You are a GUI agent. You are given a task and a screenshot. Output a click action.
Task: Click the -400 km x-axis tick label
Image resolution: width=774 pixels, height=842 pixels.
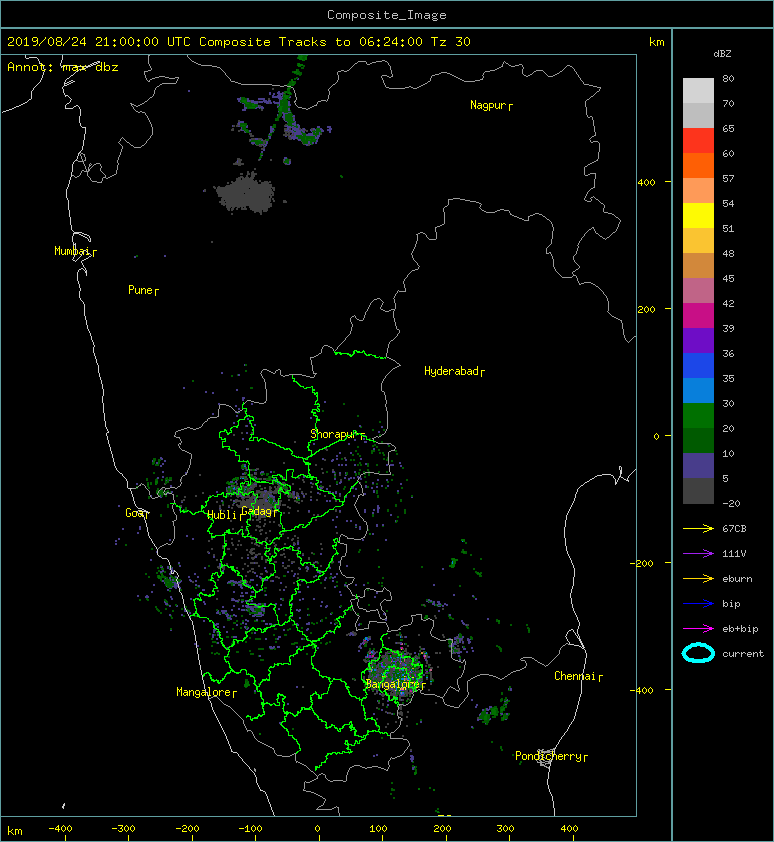60,829
